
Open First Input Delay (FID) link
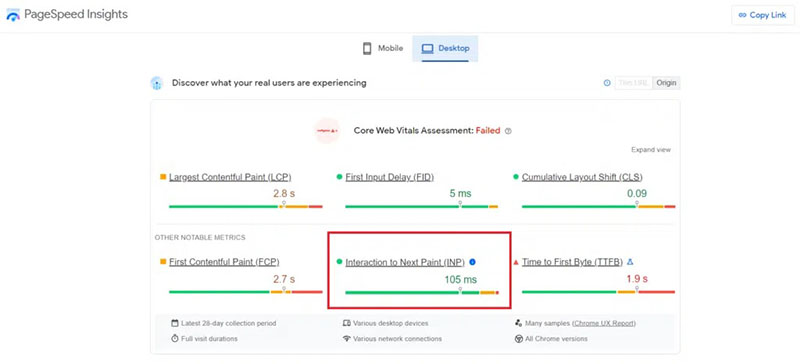click(x=389, y=177)
